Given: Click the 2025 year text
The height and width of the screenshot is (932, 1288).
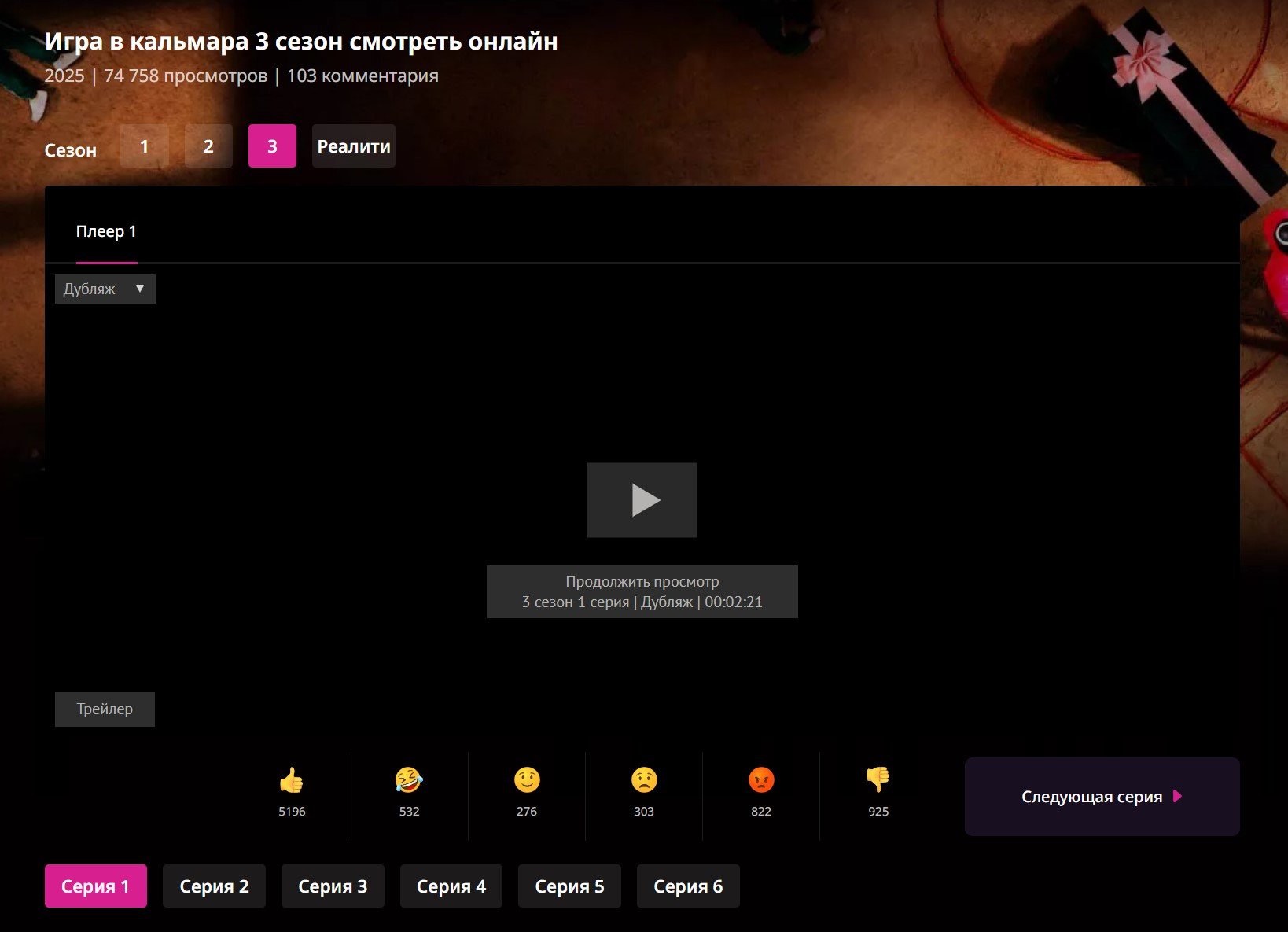Looking at the screenshot, I should [x=64, y=76].
